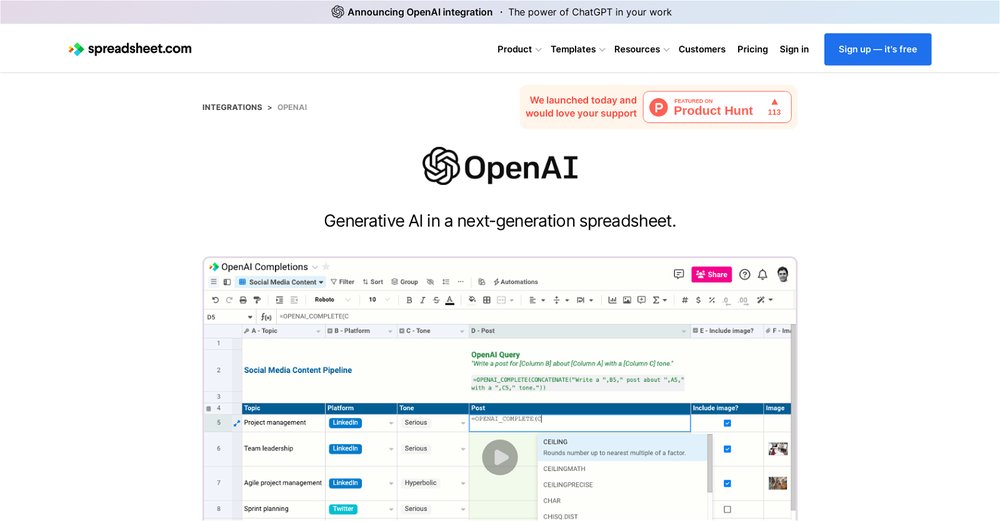
Task: Click the Product Hunt featured badge
Action: (x=717, y=107)
